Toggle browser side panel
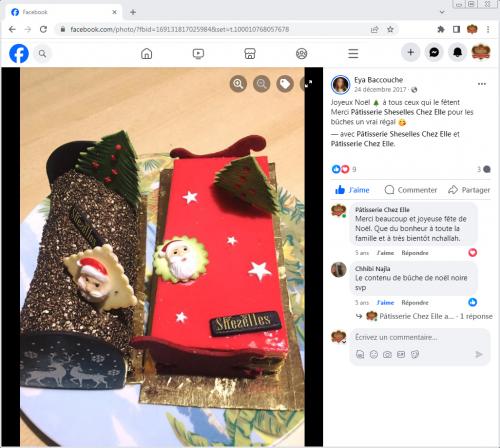Image resolution: width=500 pixels, height=448 pixels. pyautogui.click(x=456, y=29)
